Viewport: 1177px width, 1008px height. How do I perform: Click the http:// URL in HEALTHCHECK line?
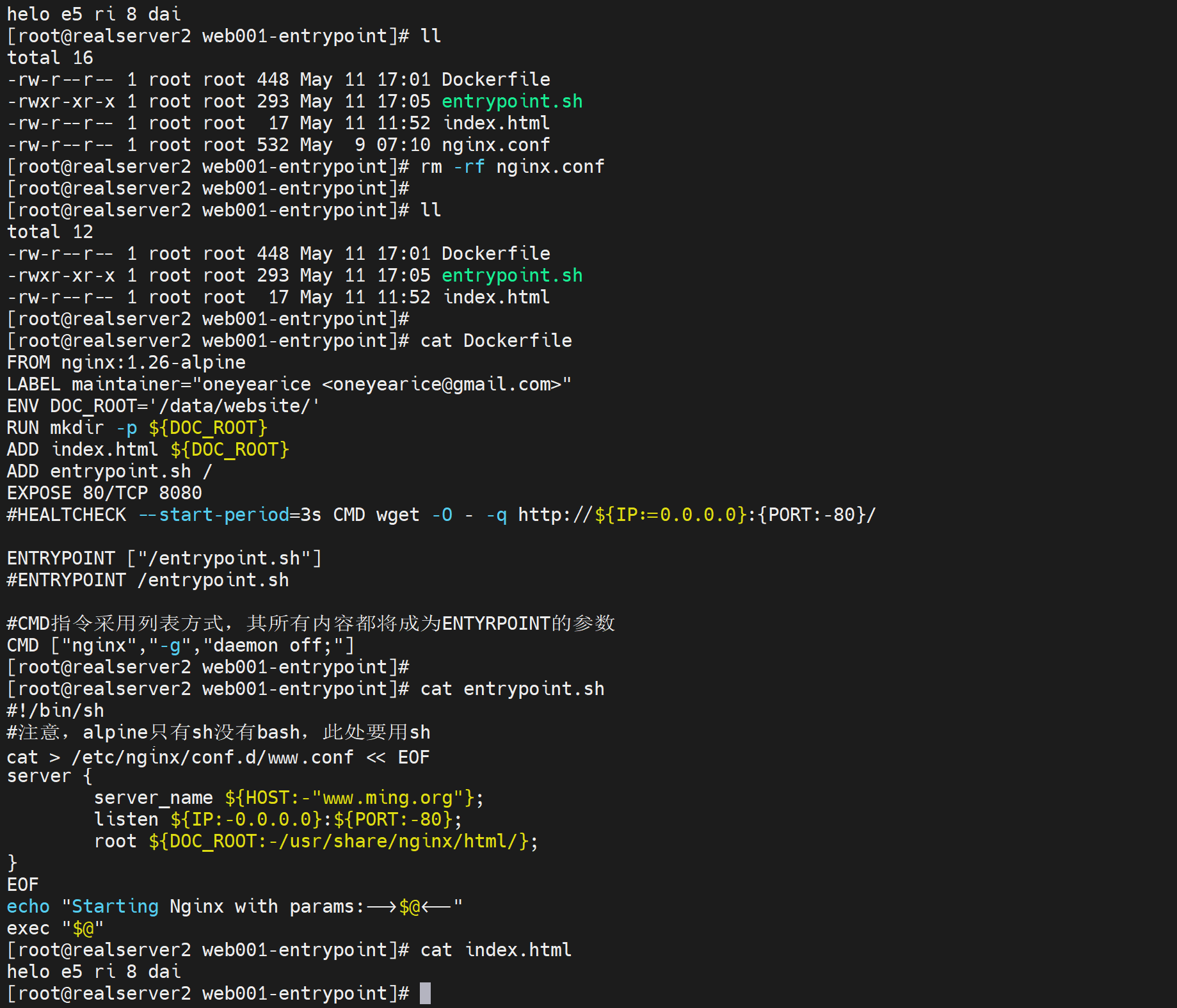(x=696, y=515)
